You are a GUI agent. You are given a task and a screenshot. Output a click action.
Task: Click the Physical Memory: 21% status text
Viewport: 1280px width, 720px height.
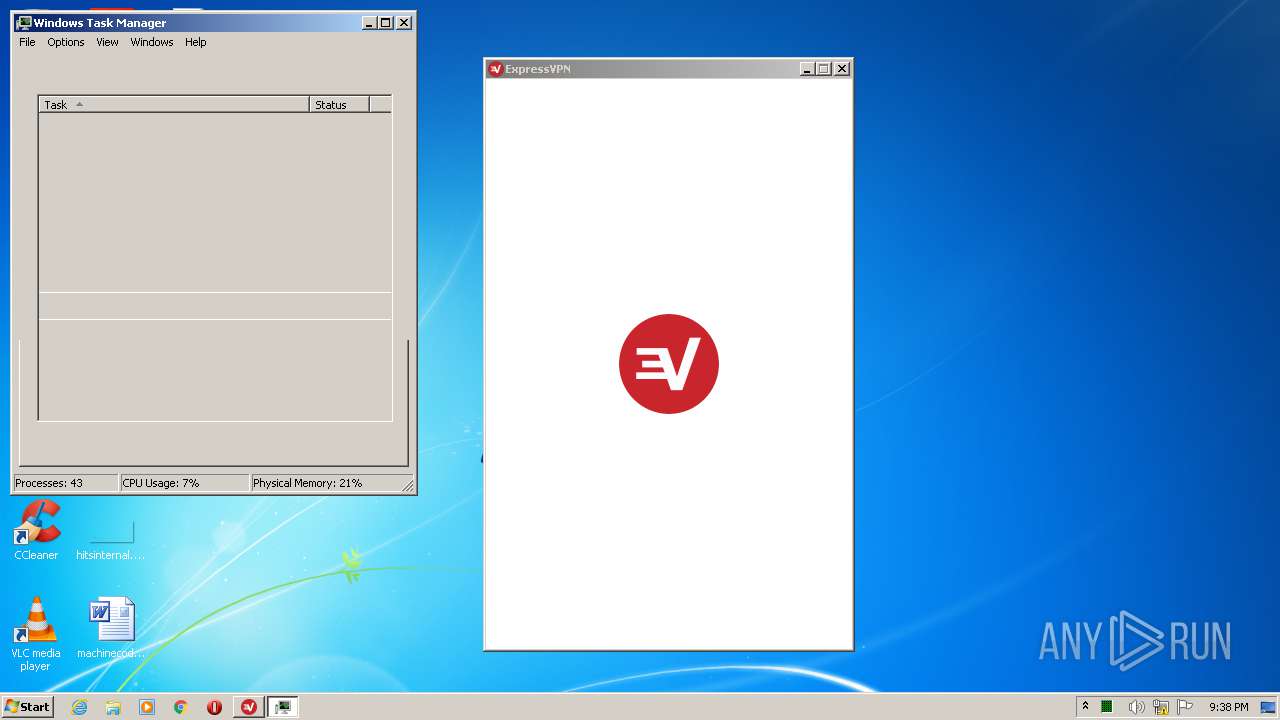point(308,483)
